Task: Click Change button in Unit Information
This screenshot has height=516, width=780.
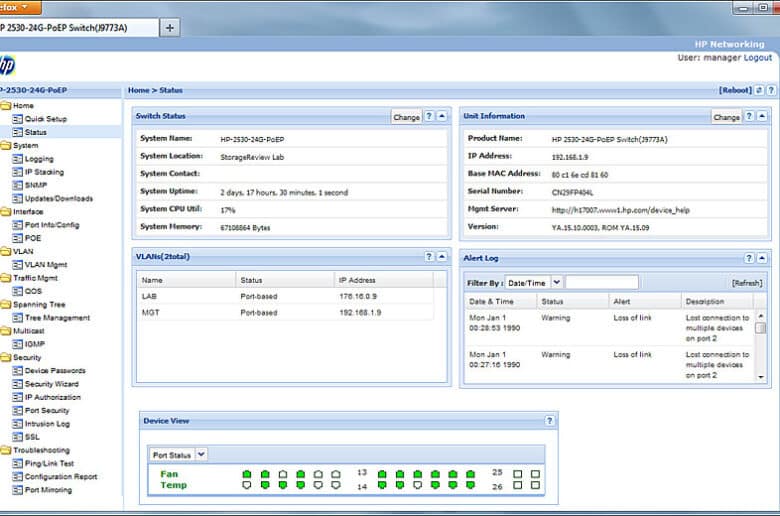Action: [x=726, y=117]
